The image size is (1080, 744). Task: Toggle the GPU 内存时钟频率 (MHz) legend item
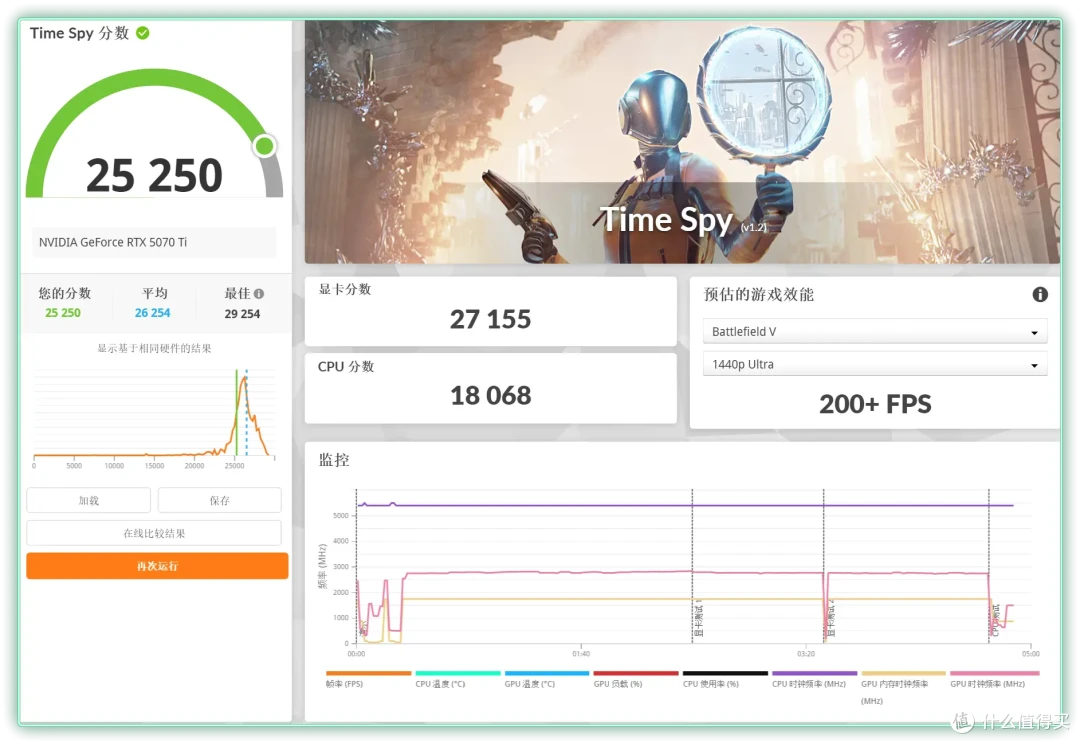[x=904, y=687]
